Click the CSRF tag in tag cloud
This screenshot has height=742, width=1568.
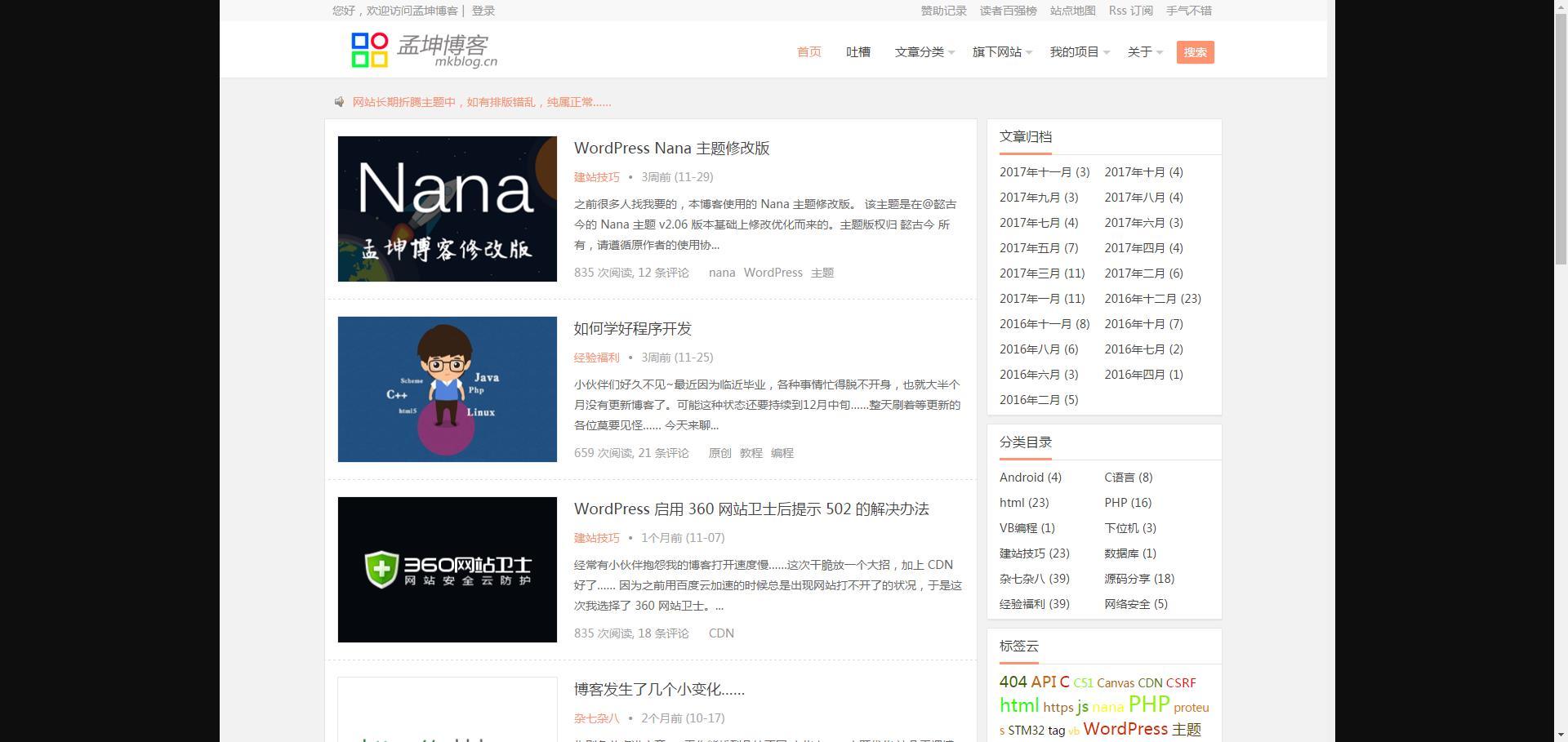pyautogui.click(x=1181, y=683)
